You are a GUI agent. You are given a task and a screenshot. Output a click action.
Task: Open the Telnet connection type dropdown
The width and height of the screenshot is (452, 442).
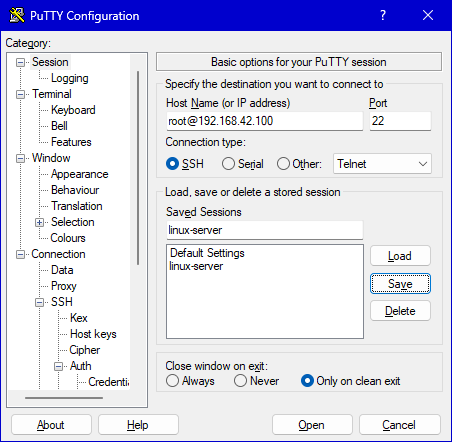pyautogui.click(x=382, y=164)
